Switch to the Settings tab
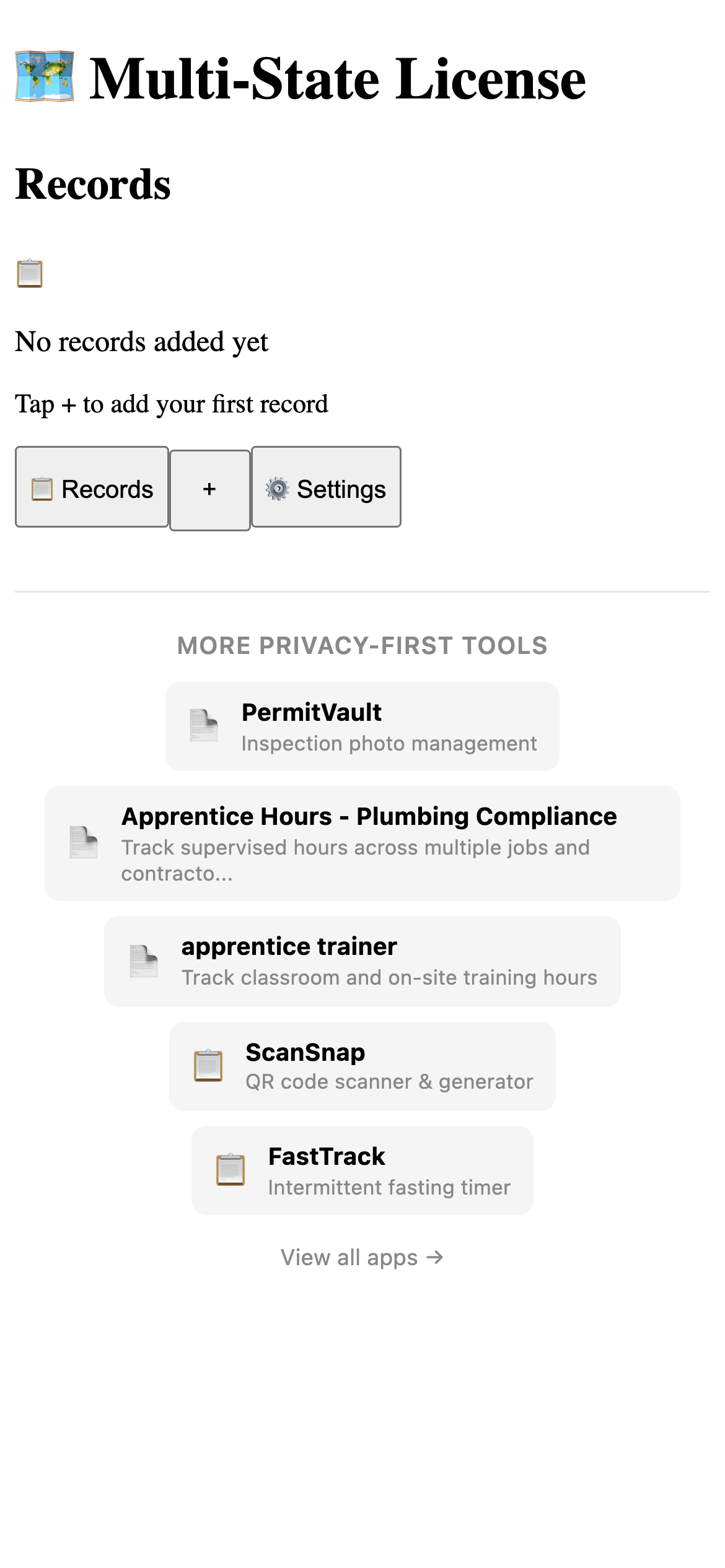The width and height of the screenshot is (725, 1568). [327, 489]
